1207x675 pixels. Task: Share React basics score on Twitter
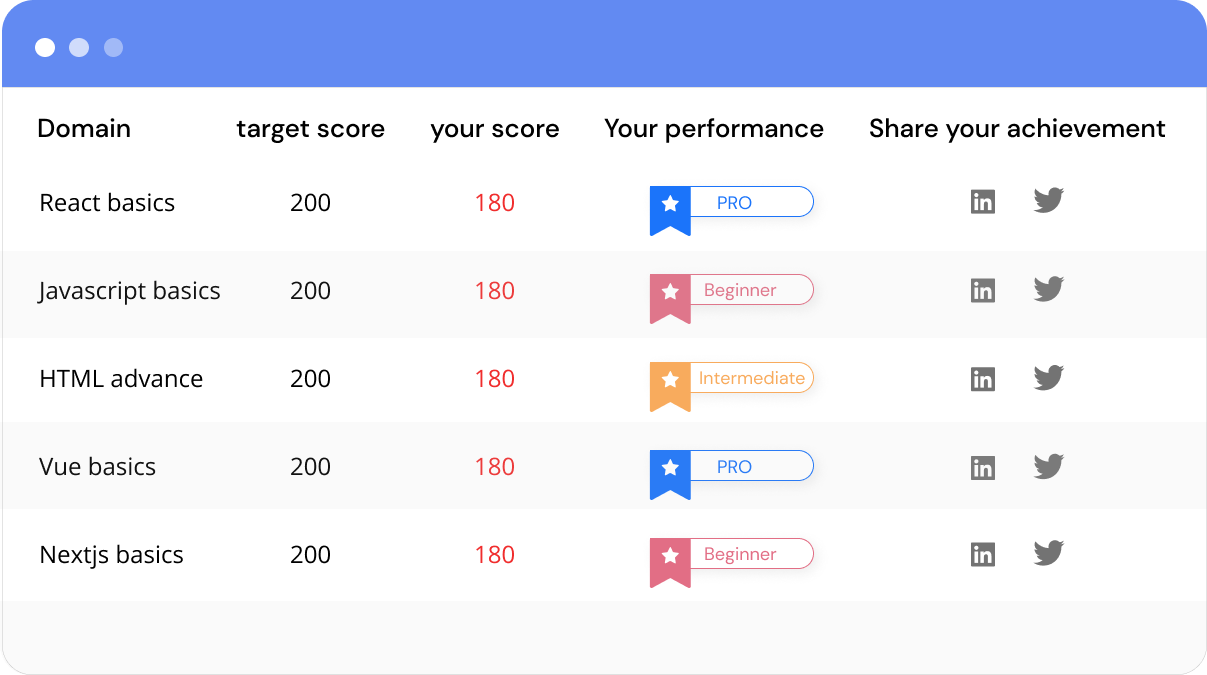tap(1048, 201)
